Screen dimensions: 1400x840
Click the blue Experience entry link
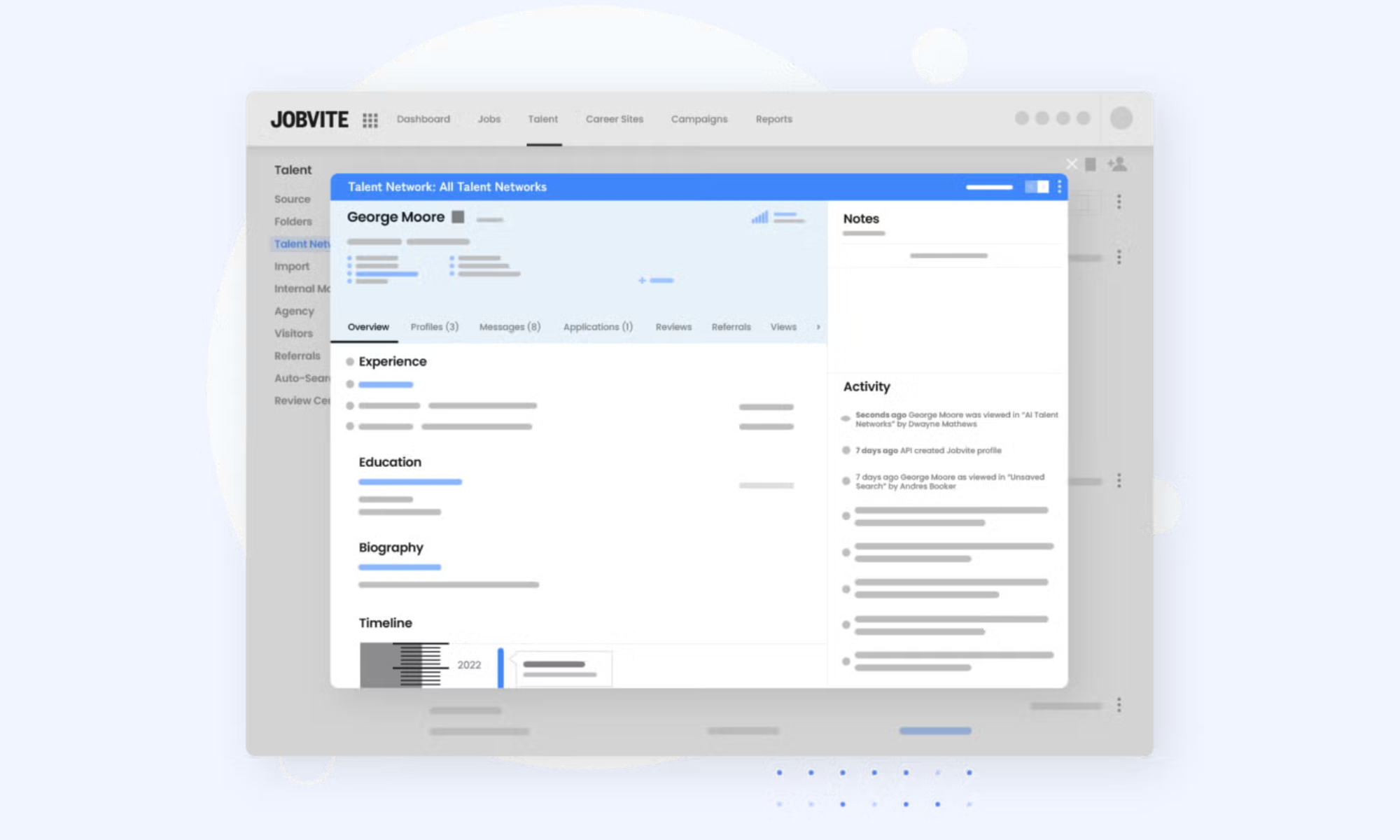click(x=386, y=384)
